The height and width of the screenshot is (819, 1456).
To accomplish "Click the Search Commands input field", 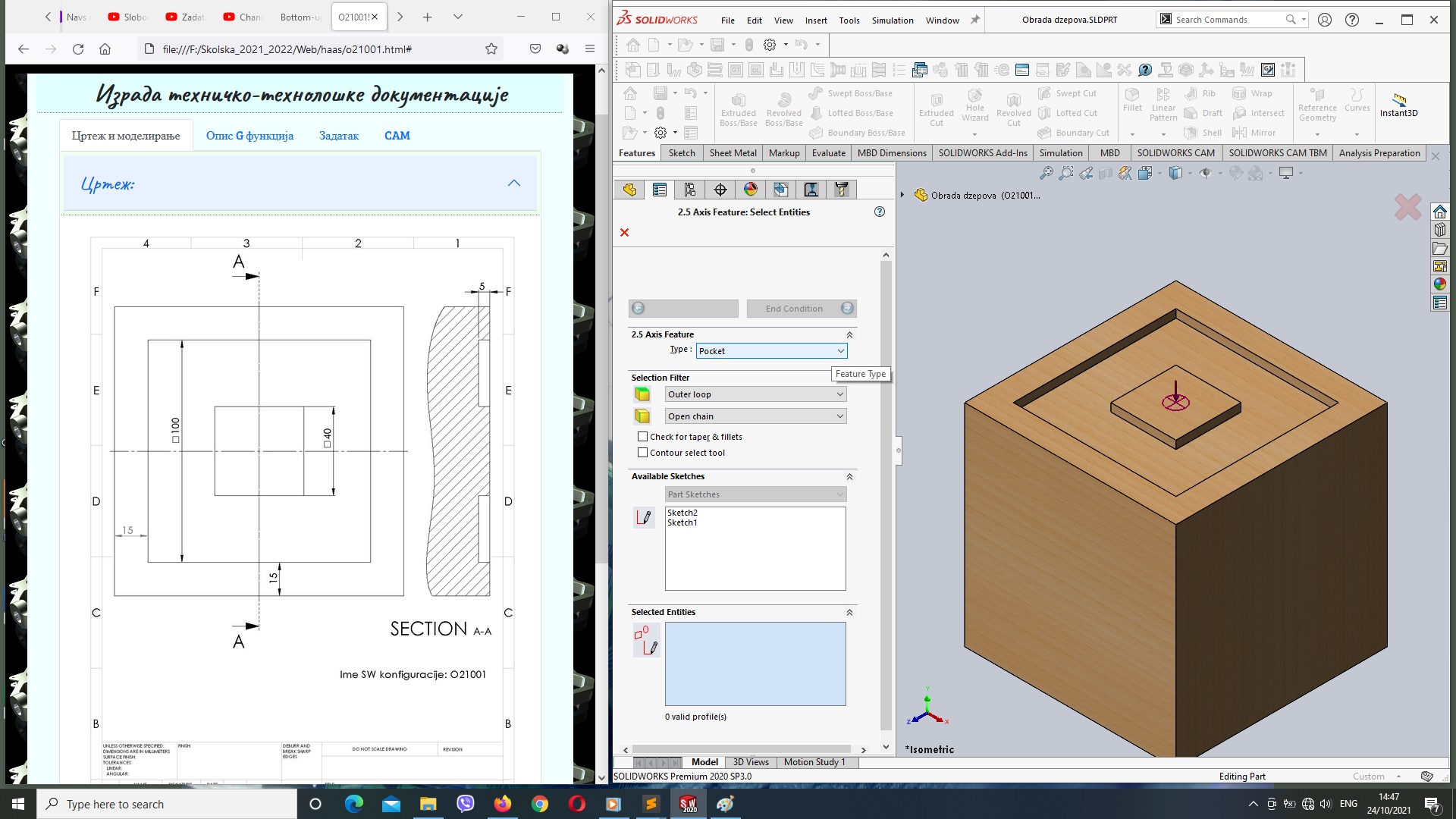I will (1228, 20).
